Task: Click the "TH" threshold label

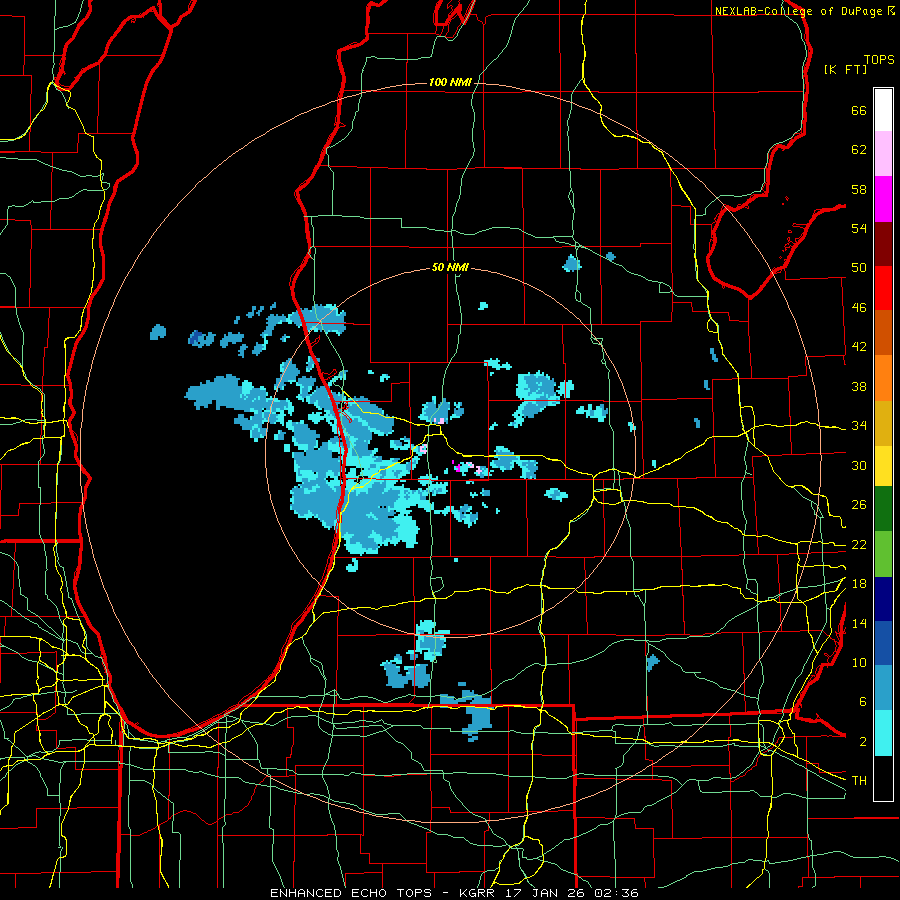Action: point(859,780)
